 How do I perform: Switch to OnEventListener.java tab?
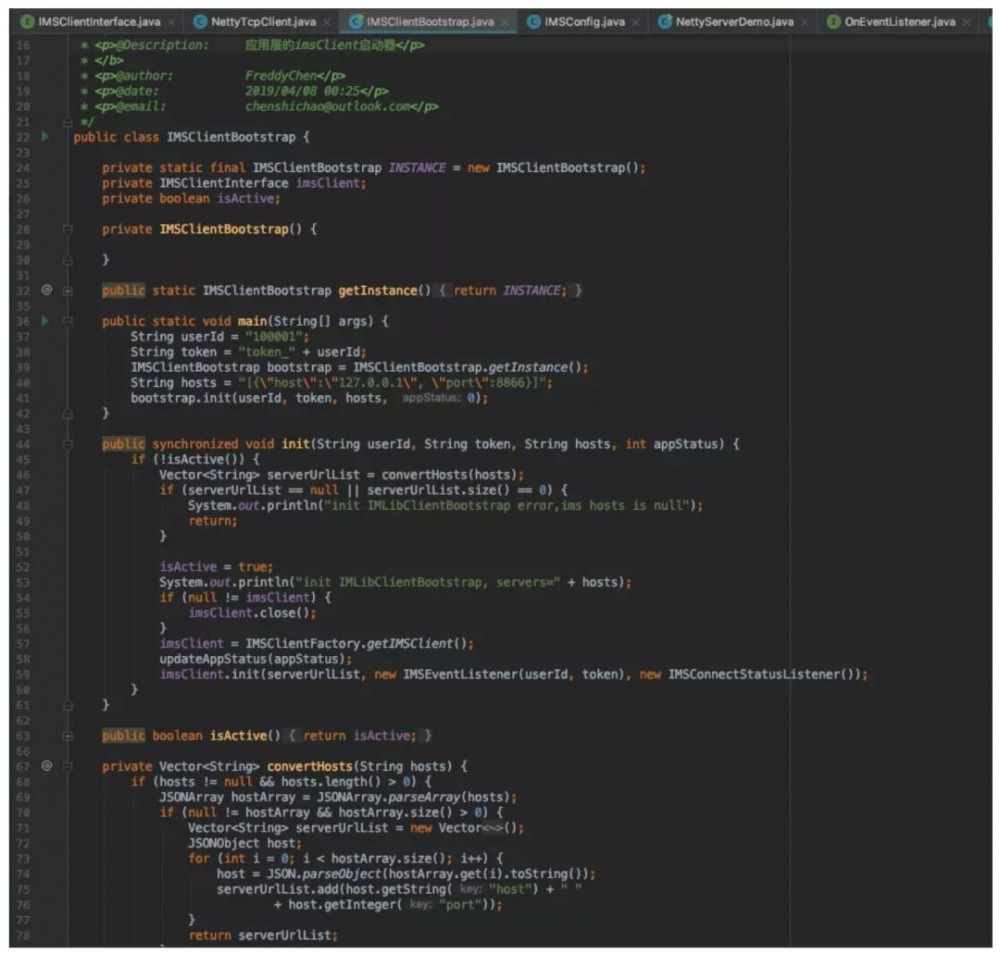tap(899, 22)
